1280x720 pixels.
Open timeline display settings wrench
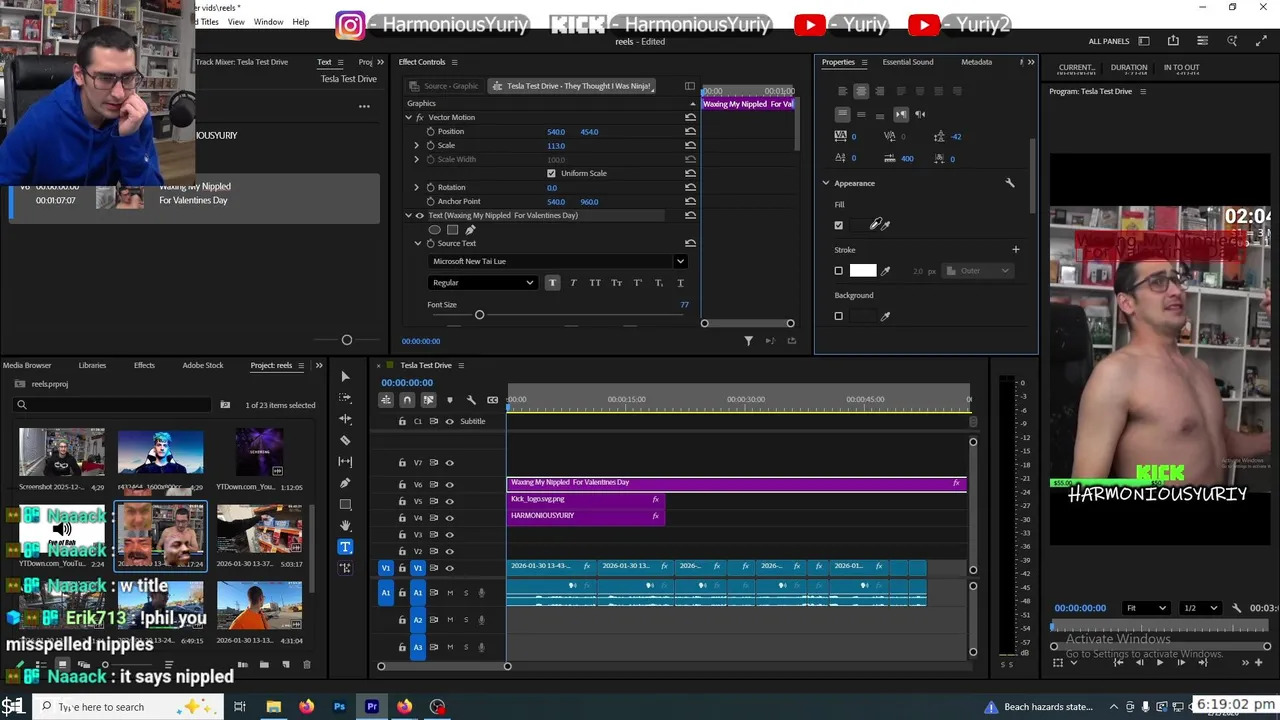[x=471, y=400]
